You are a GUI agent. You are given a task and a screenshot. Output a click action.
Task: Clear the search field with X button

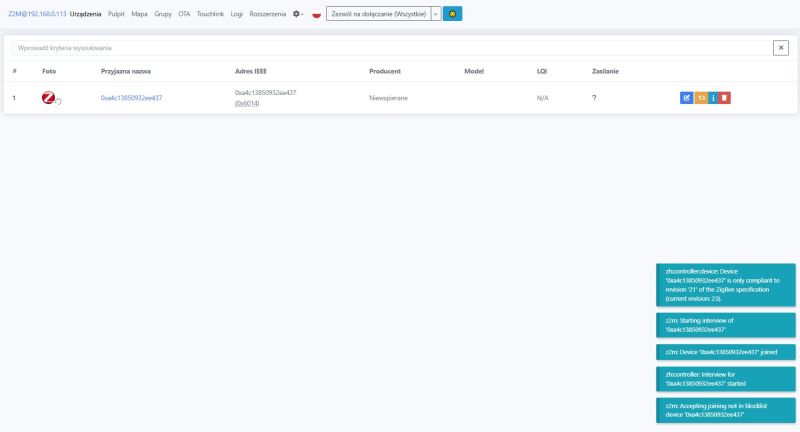(781, 48)
